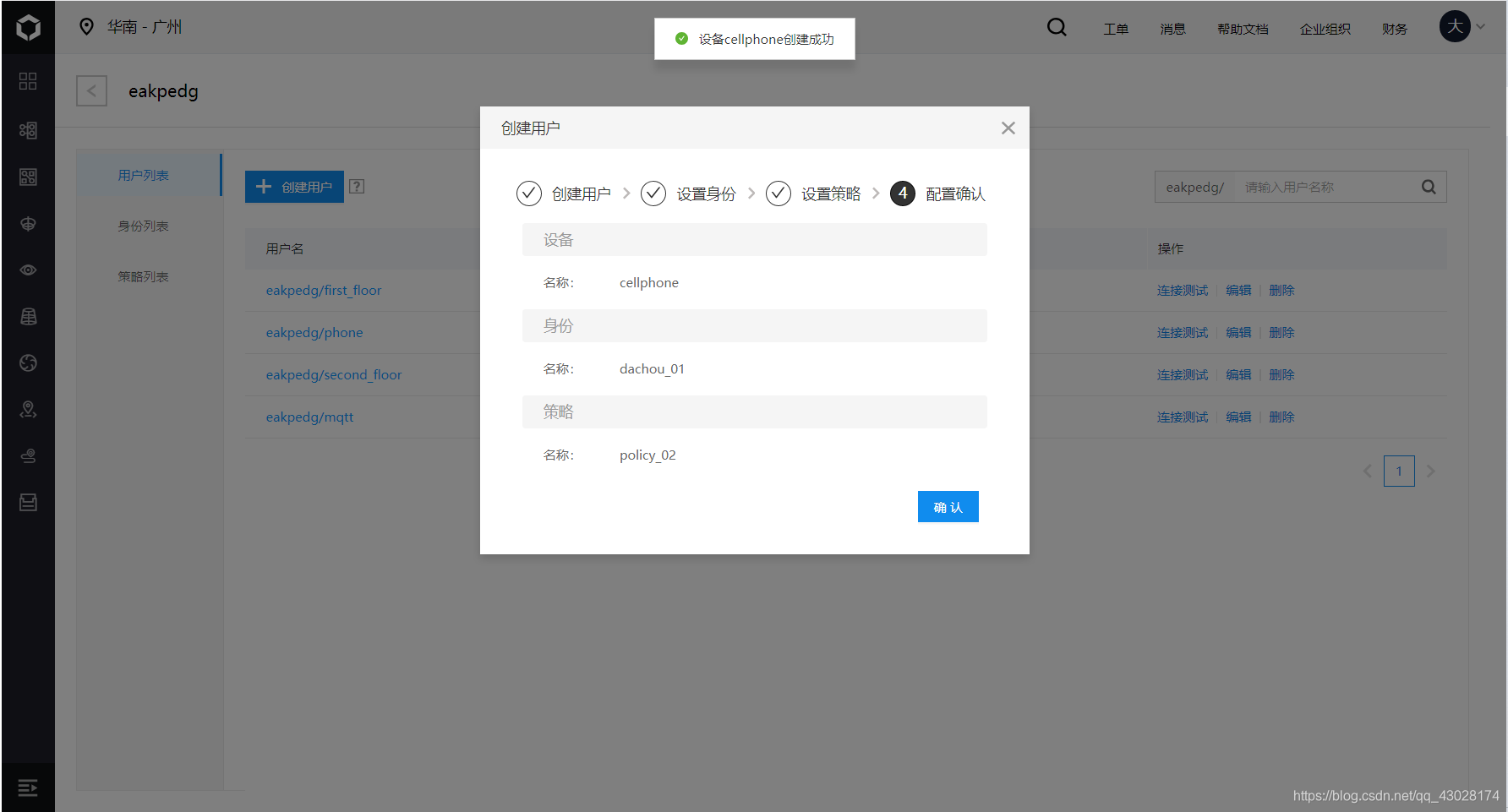Click 删除 for eakpedg/first_floor
This screenshot has width=1508, height=812.
coord(1281,291)
